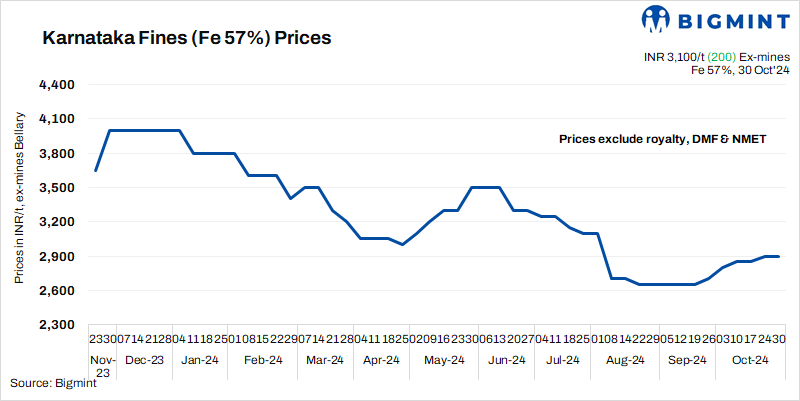
Task: Click the royalty, DMF & NMET note
Action: 662,139
